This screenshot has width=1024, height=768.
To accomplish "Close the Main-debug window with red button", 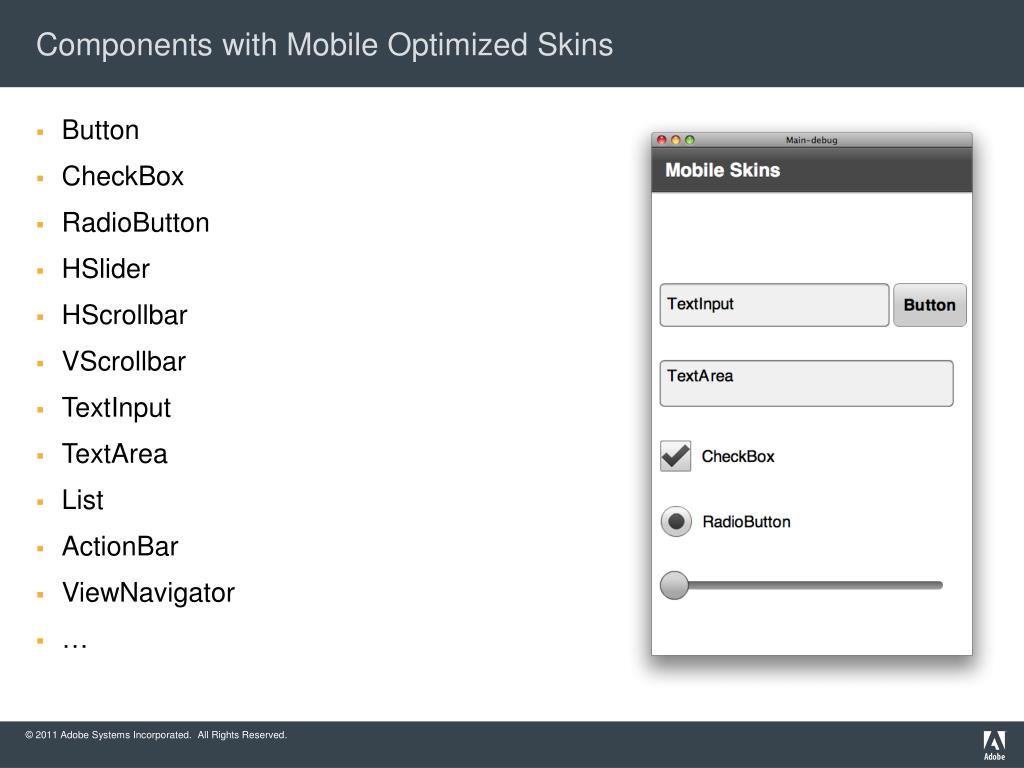I will tap(662, 140).
